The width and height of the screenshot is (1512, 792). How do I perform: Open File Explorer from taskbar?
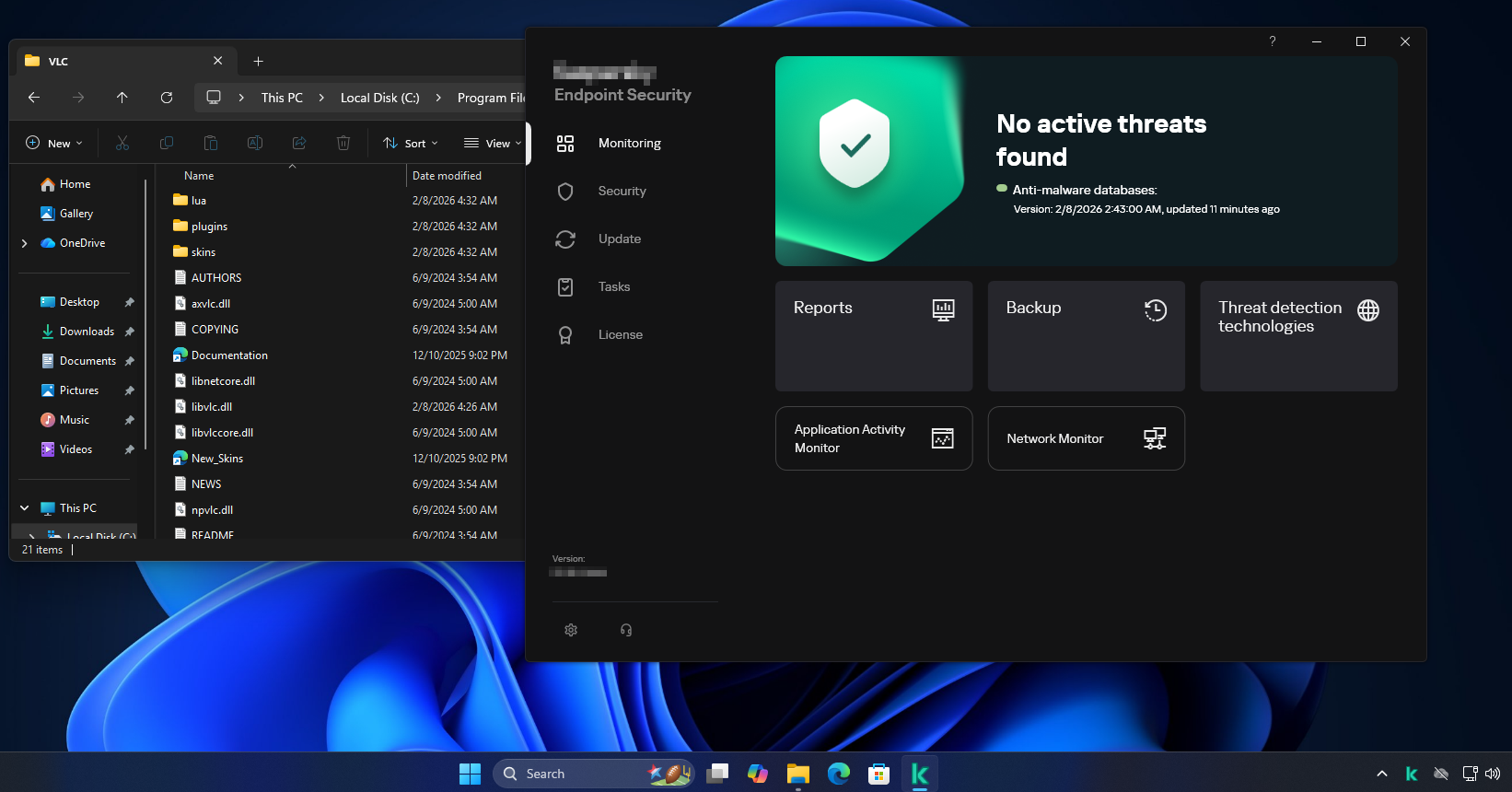[x=798, y=774]
